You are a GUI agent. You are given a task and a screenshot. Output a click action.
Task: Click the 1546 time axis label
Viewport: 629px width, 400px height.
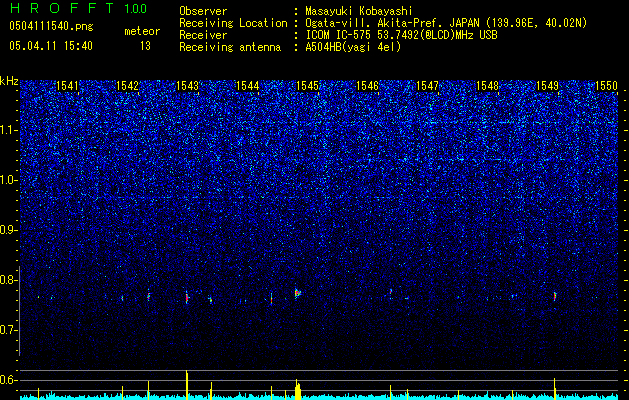point(367,85)
